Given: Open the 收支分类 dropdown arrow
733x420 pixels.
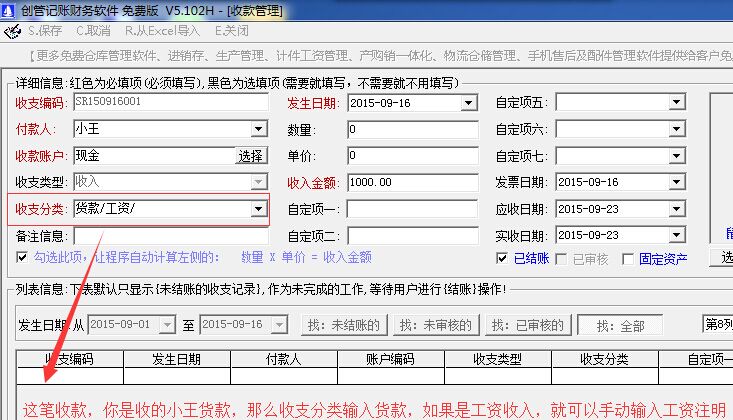Looking at the screenshot, I should 259,209.
